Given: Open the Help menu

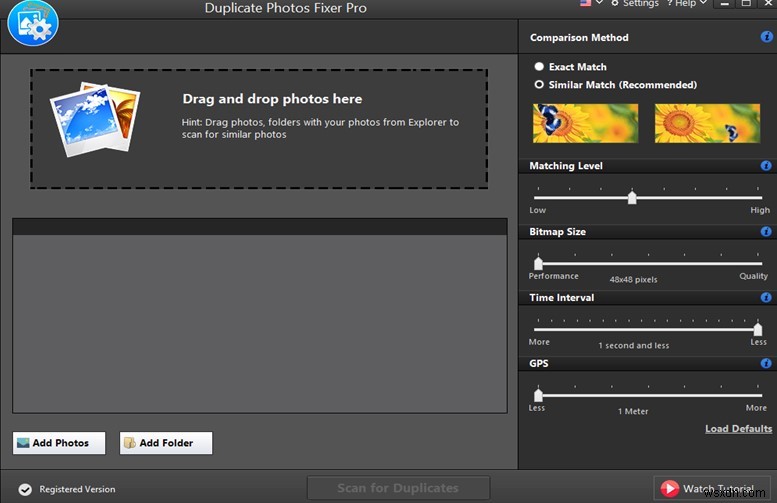Looking at the screenshot, I should [x=686, y=3].
